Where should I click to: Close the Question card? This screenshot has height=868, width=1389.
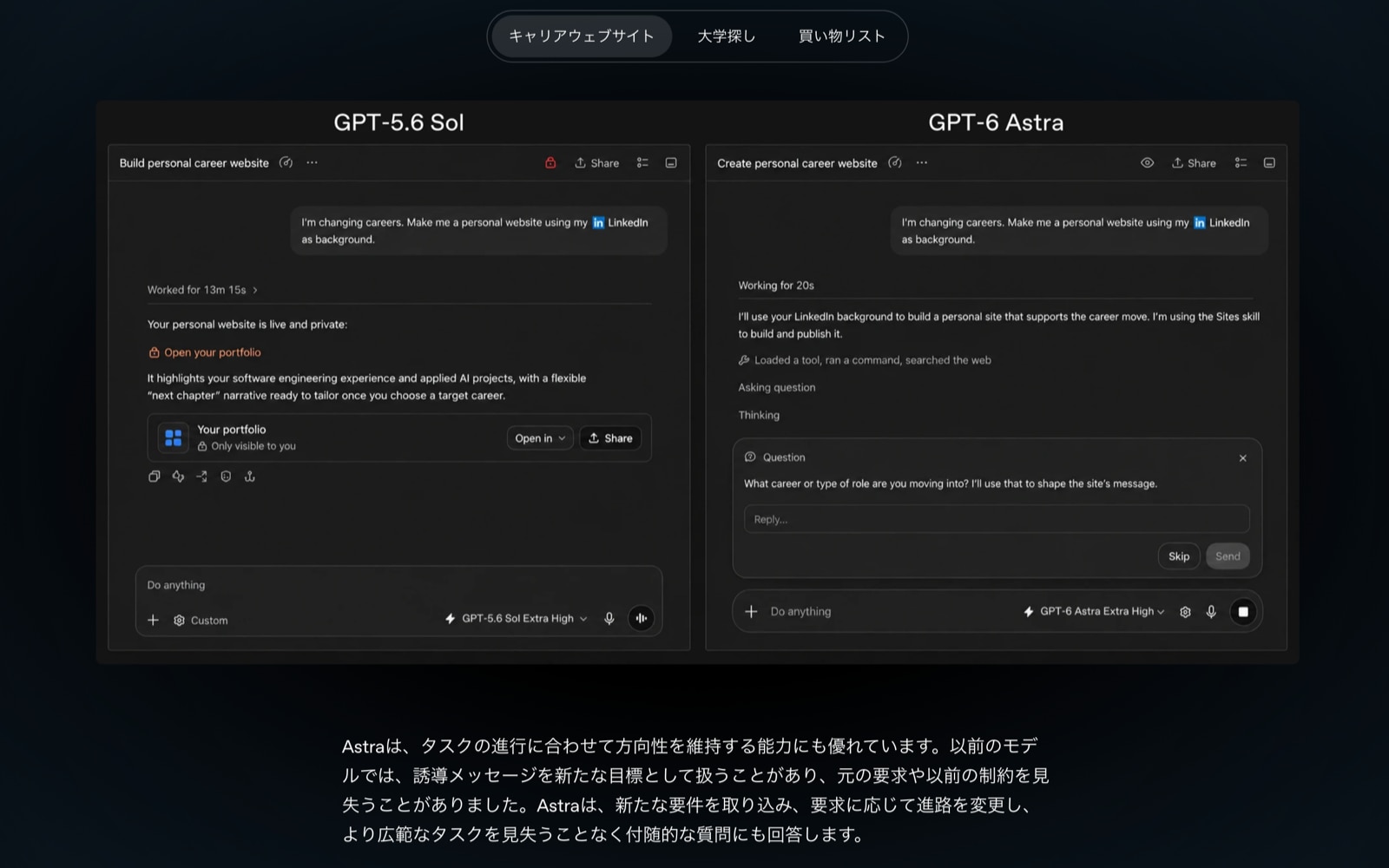pos(1243,458)
